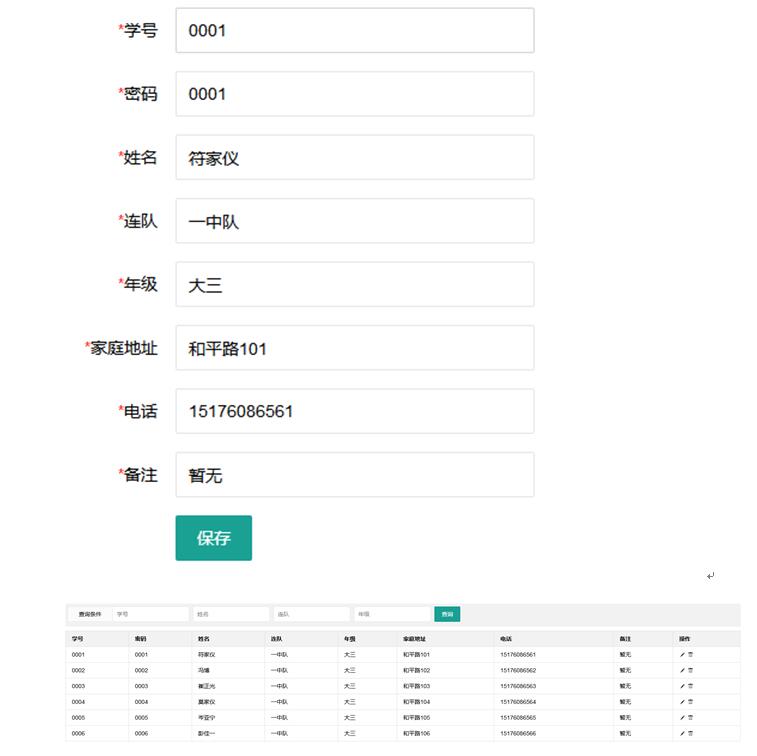Screen dimensions: 757x756
Task: Select the 连队 field showing 一中队
Action: coord(354,221)
